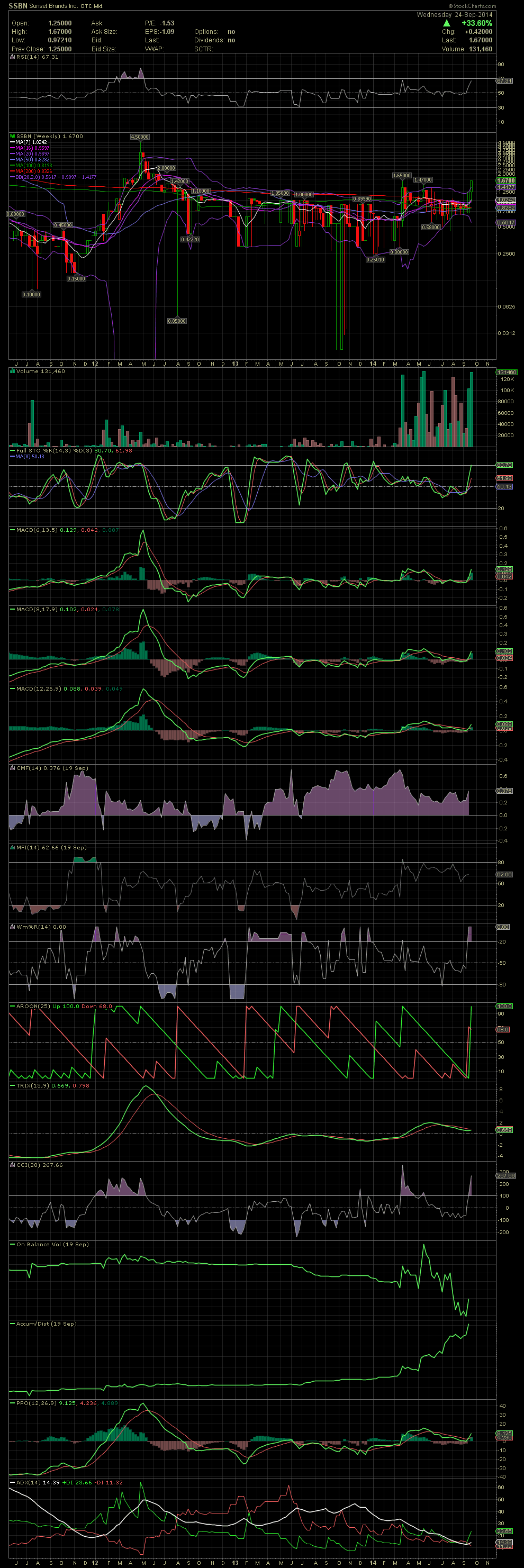Click the P/E value -1.53
524x1568 pixels.
tap(167, 23)
